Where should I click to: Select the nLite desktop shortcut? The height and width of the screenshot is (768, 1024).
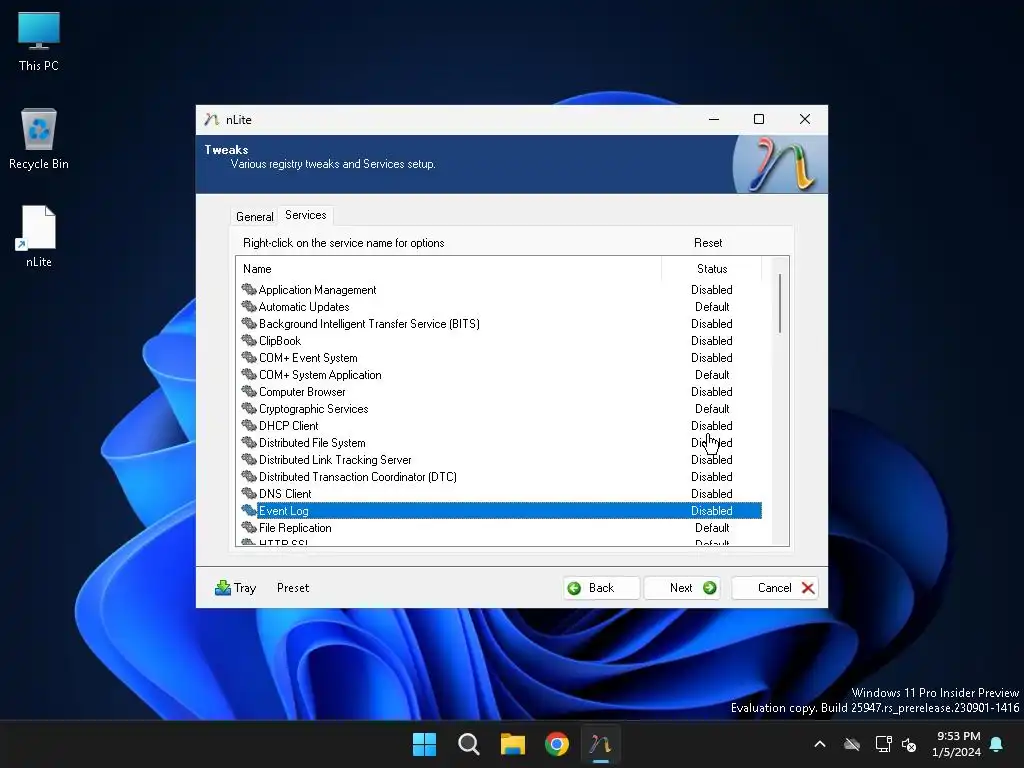point(39,236)
